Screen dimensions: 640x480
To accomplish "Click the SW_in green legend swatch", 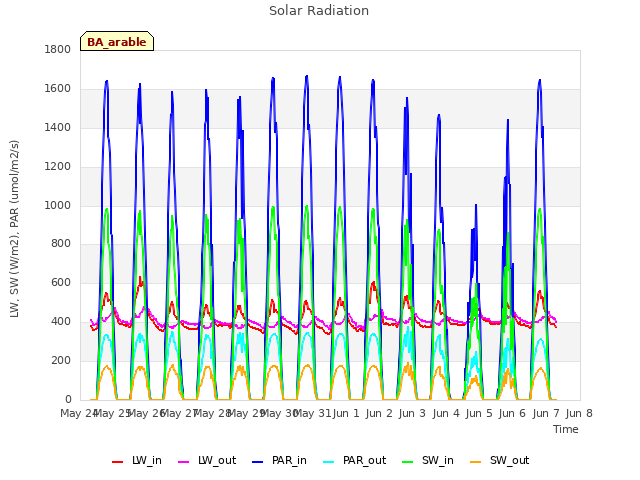I will pyautogui.click(x=408, y=462).
